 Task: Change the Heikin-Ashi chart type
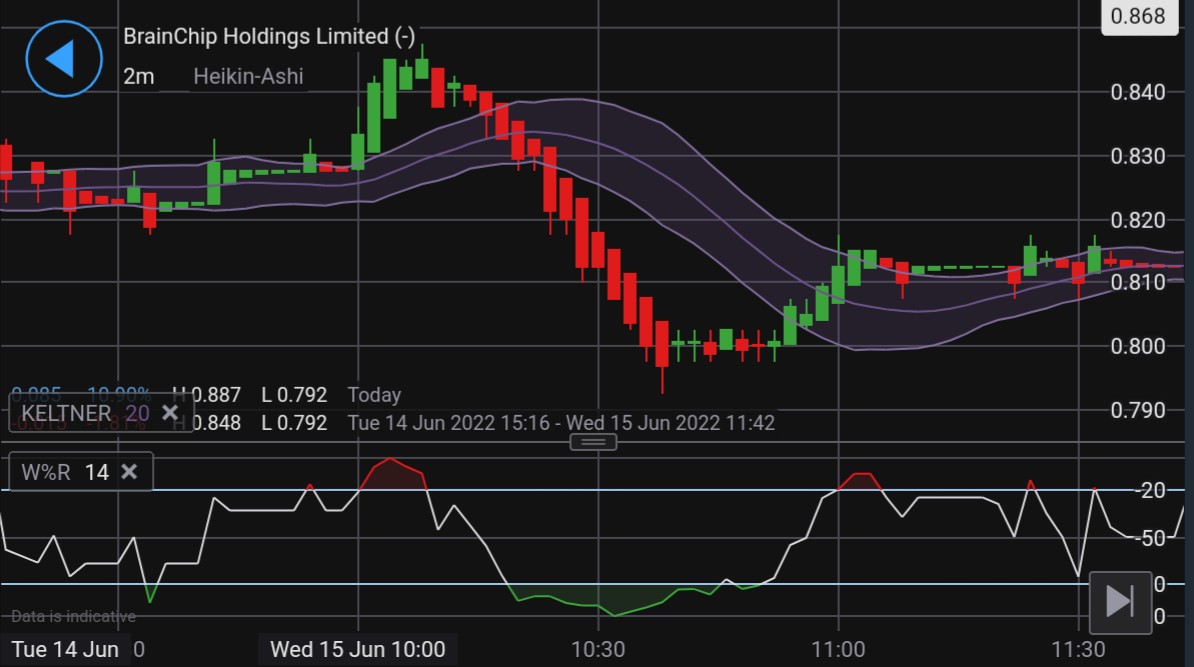pyautogui.click(x=248, y=76)
